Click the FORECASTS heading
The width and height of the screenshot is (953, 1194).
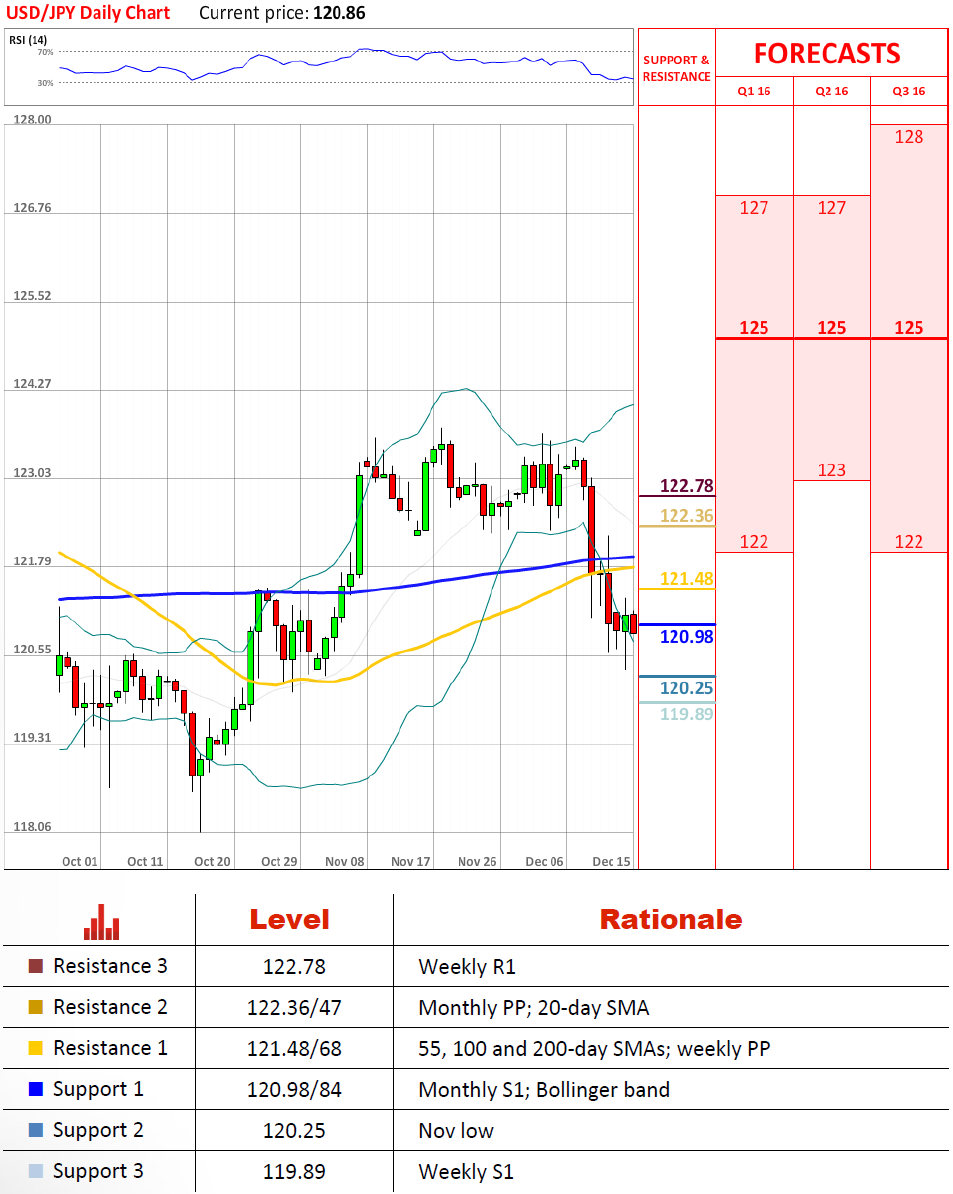[827, 53]
